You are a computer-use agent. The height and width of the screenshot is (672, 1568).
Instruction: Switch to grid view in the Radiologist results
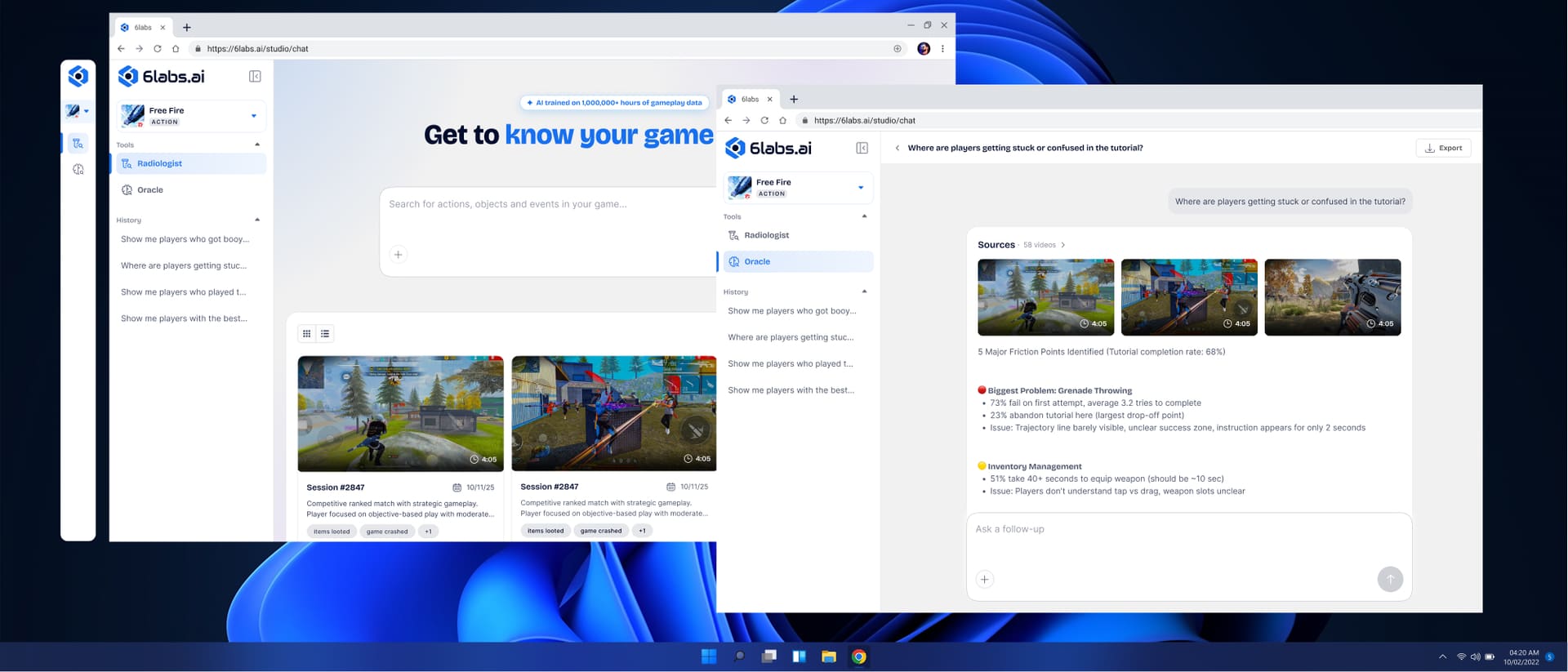coord(306,334)
